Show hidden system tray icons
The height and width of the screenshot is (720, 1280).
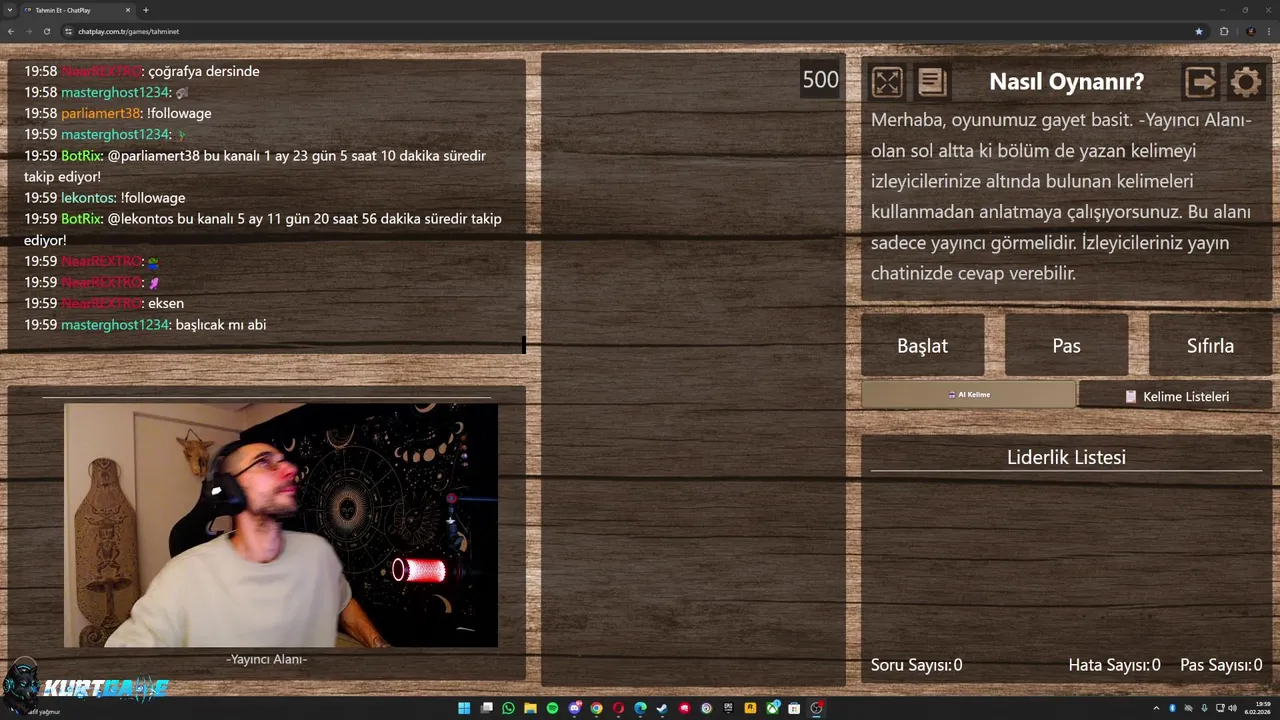[1156, 708]
